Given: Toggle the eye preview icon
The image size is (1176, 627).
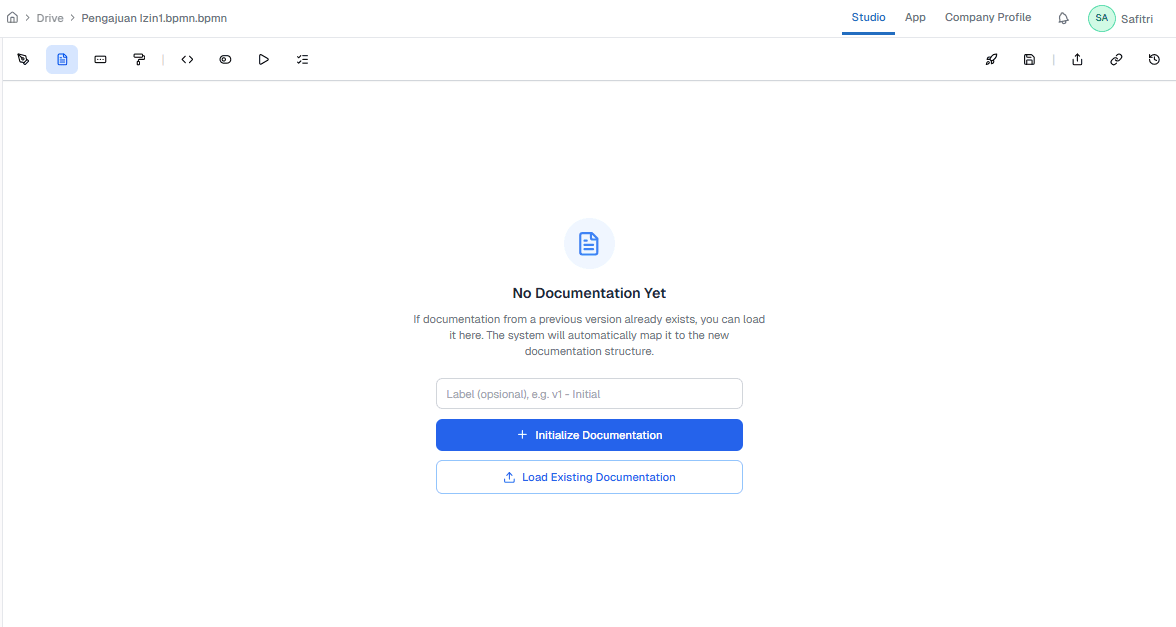Looking at the screenshot, I should 225,59.
